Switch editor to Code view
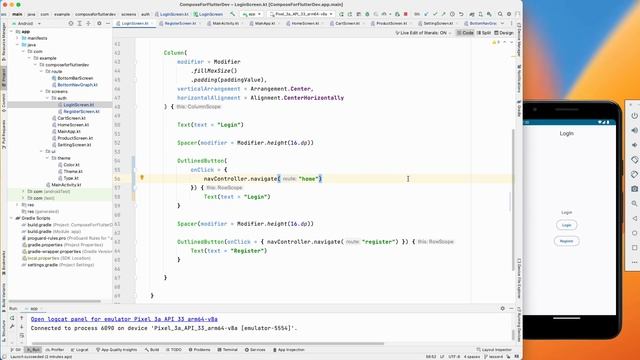 465,33
